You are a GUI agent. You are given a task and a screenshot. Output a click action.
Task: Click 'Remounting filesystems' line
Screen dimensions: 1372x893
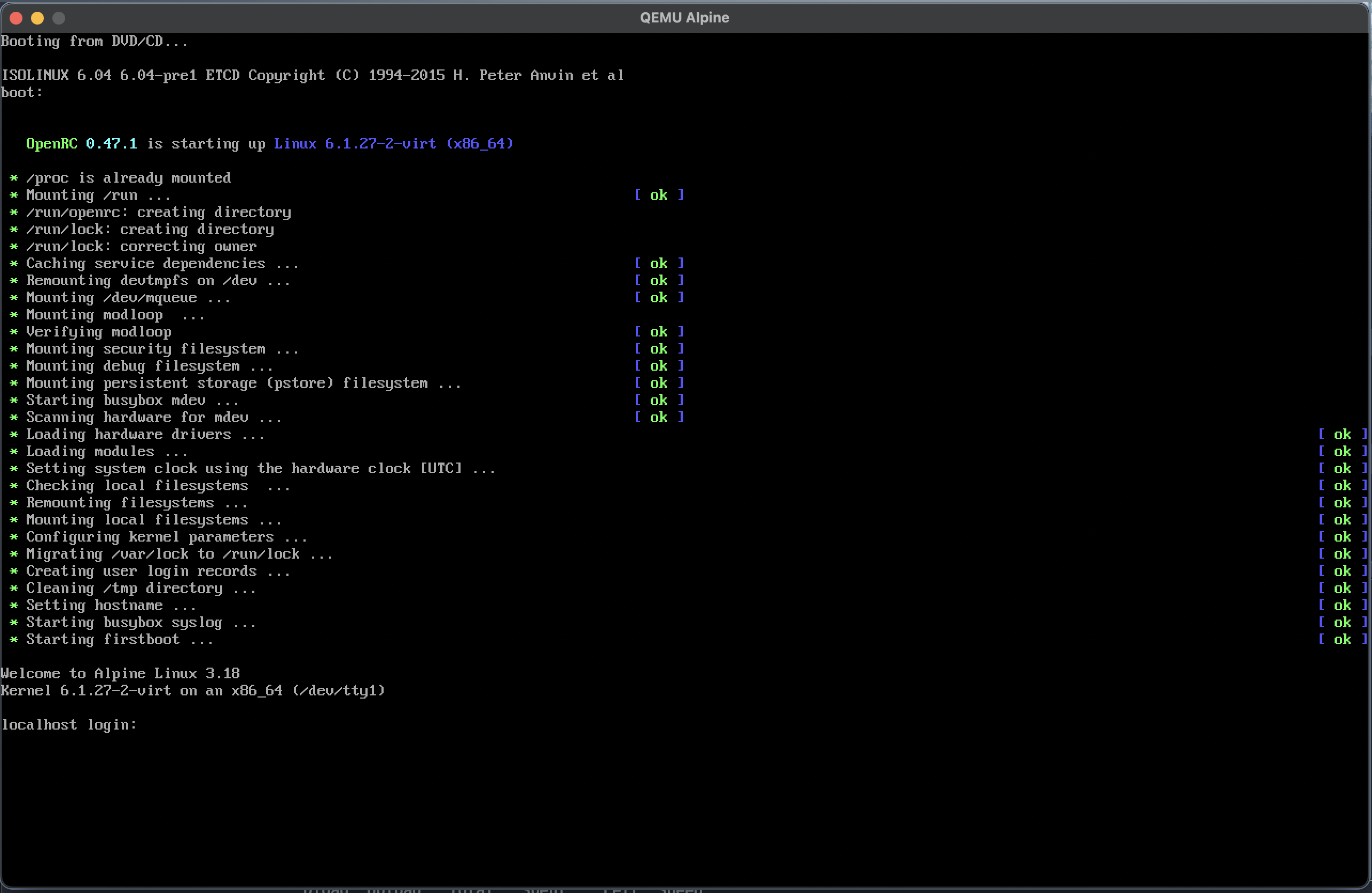(x=137, y=503)
